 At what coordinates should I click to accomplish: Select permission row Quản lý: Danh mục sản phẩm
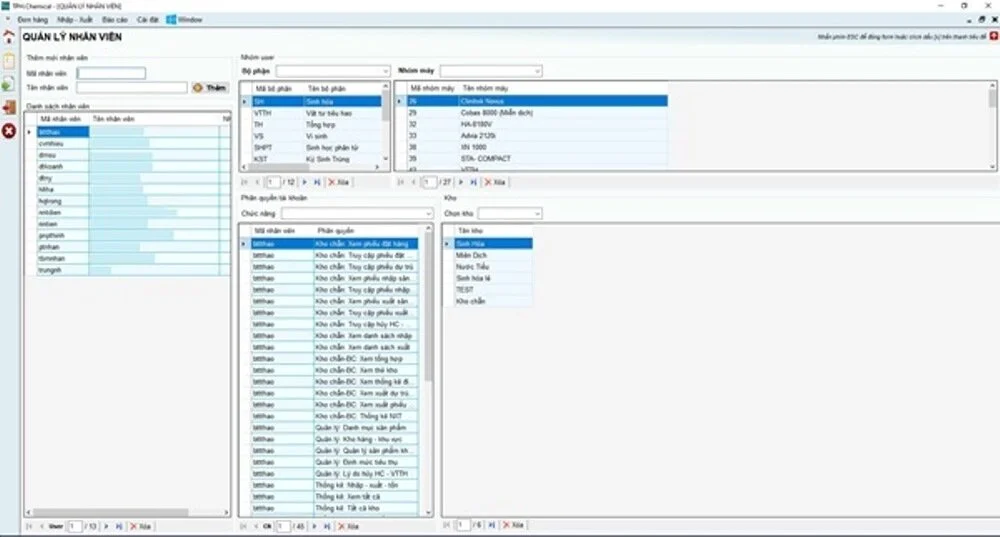tap(330, 428)
